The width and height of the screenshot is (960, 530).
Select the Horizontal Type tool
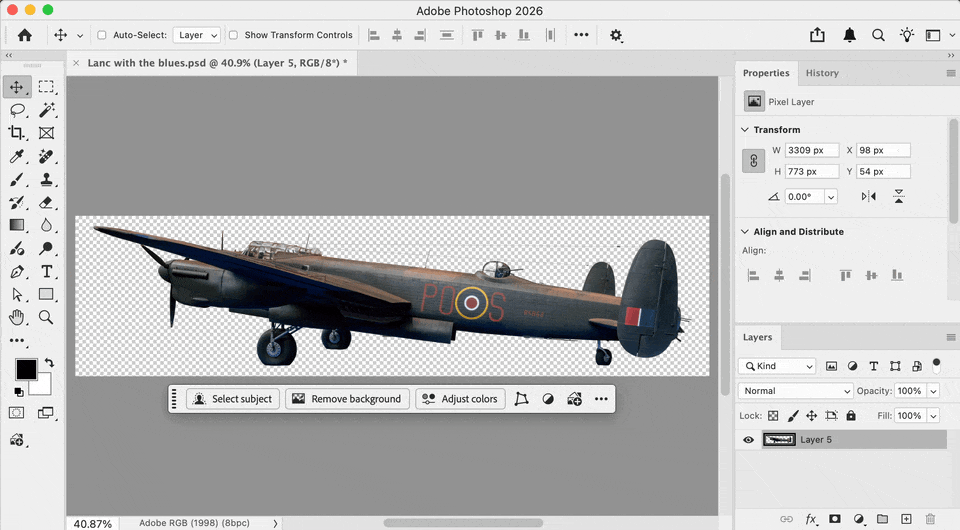(x=47, y=272)
